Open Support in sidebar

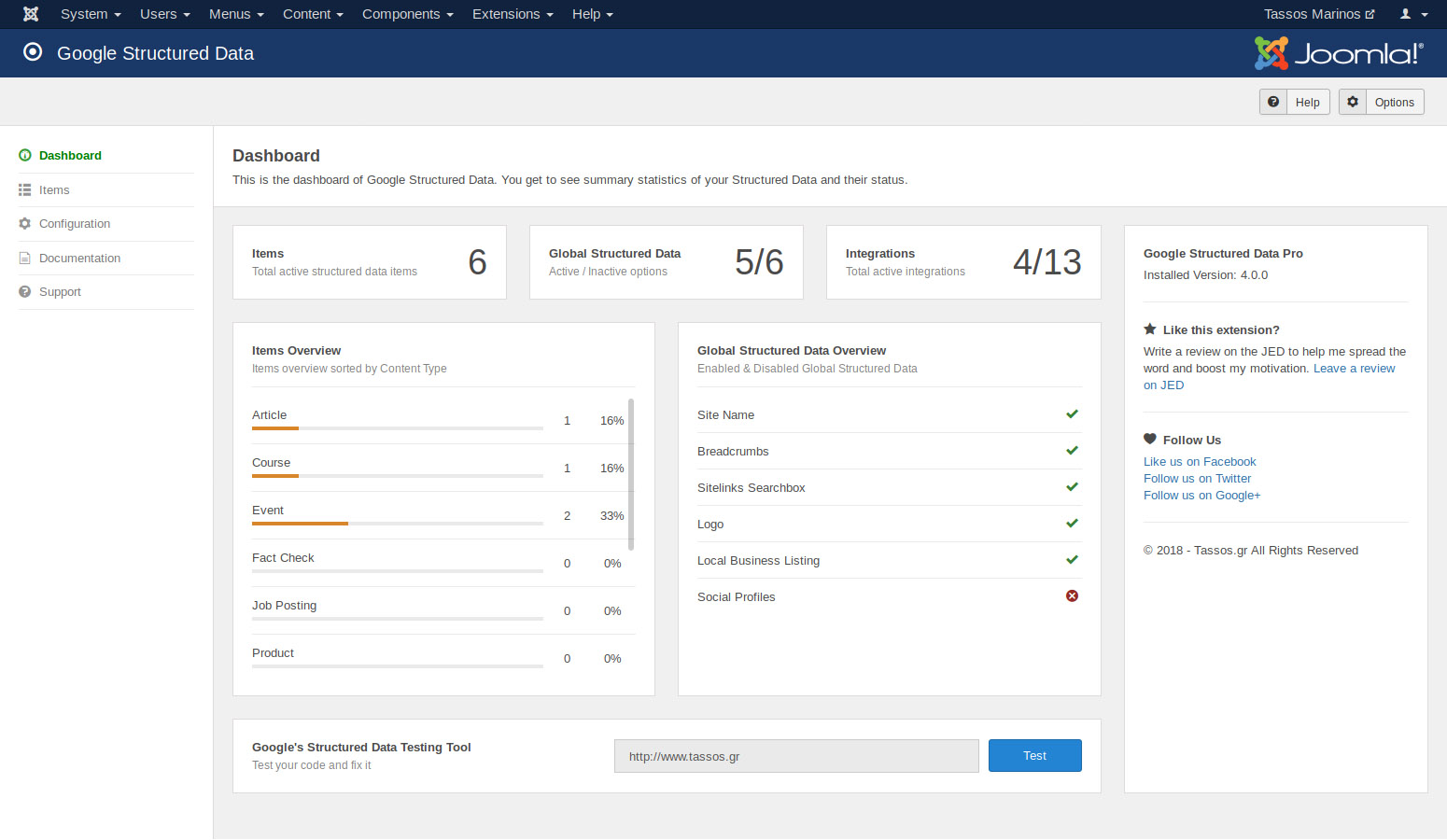[60, 292]
